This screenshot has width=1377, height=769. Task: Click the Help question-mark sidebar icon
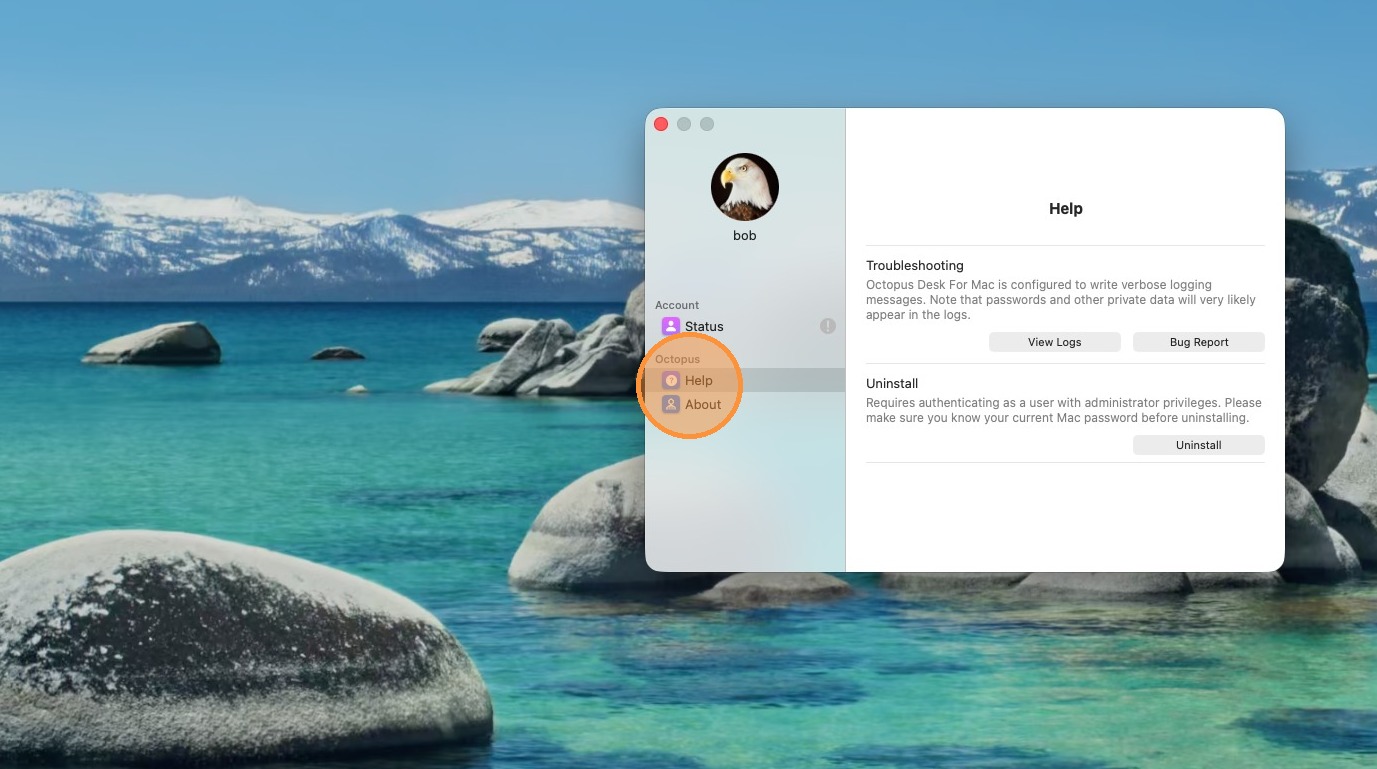671,380
